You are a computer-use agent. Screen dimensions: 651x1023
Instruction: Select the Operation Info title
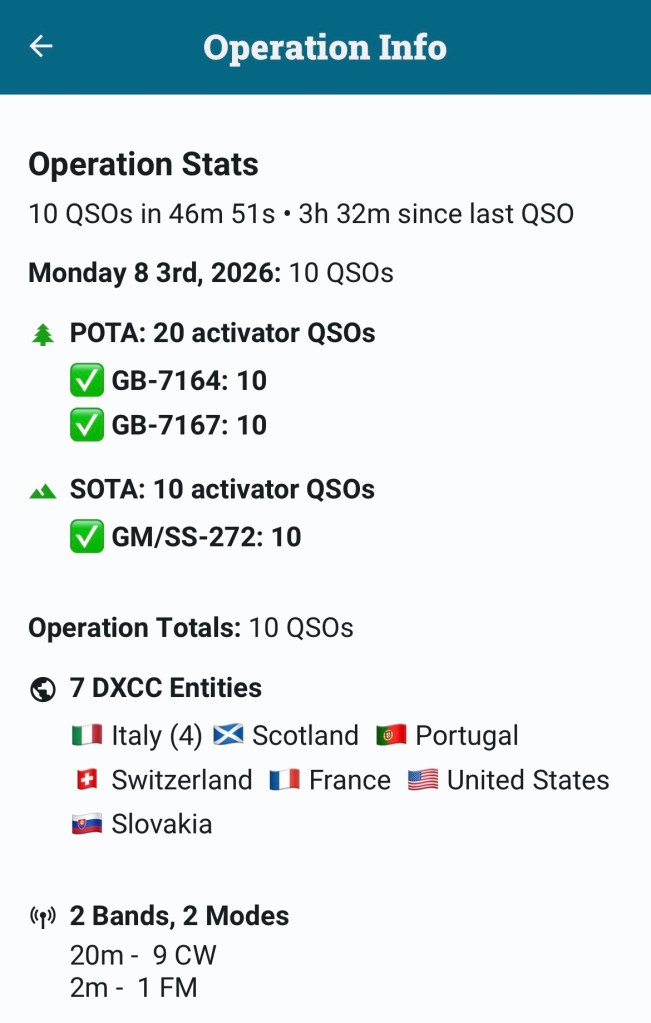(x=325, y=48)
